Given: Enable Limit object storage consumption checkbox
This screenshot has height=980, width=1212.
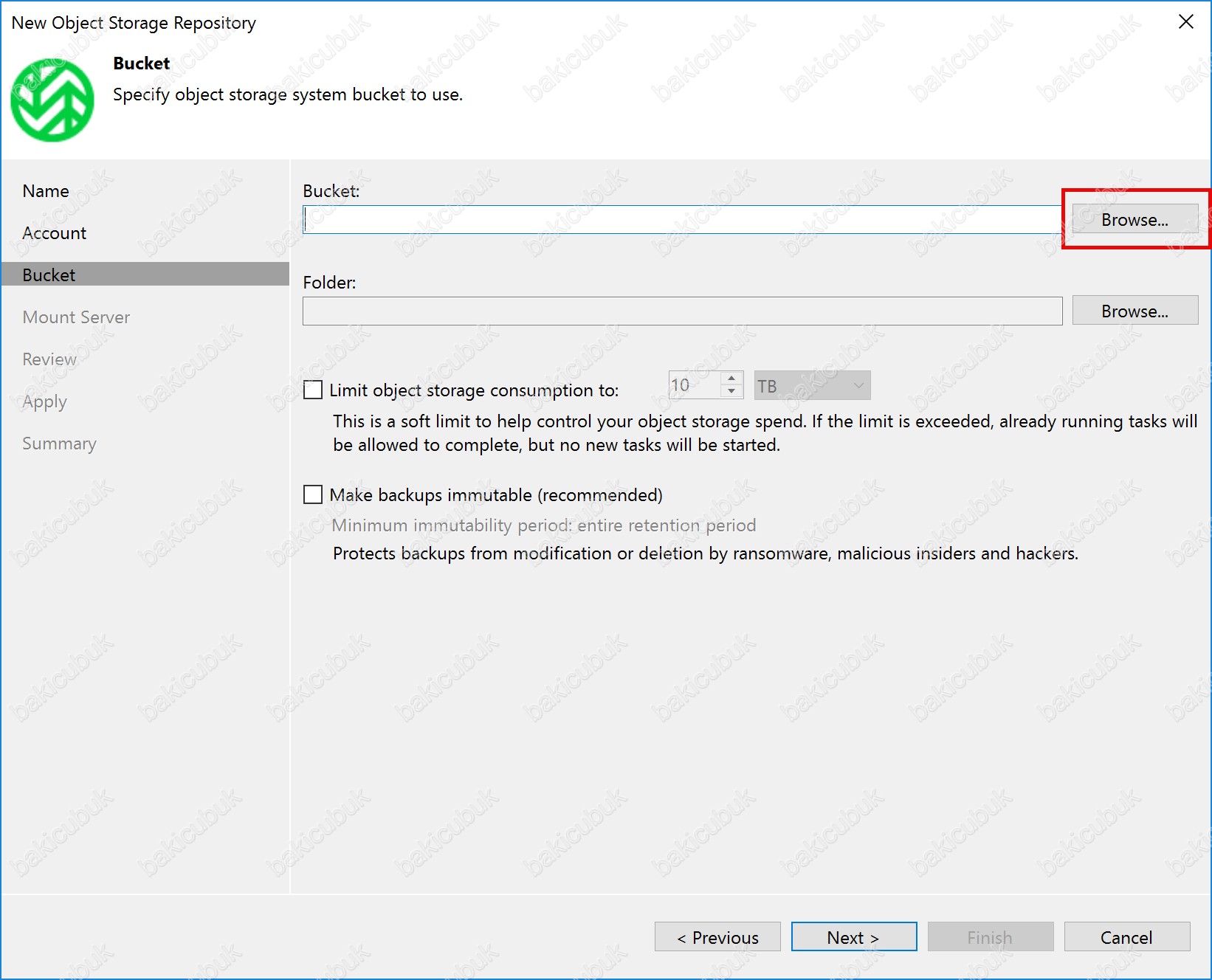Looking at the screenshot, I should click(313, 390).
